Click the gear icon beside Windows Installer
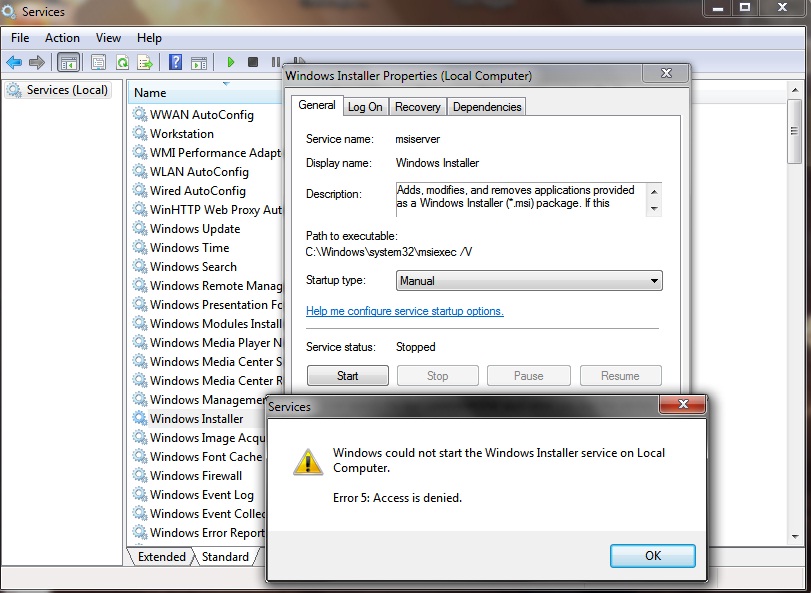 coord(140,418)
